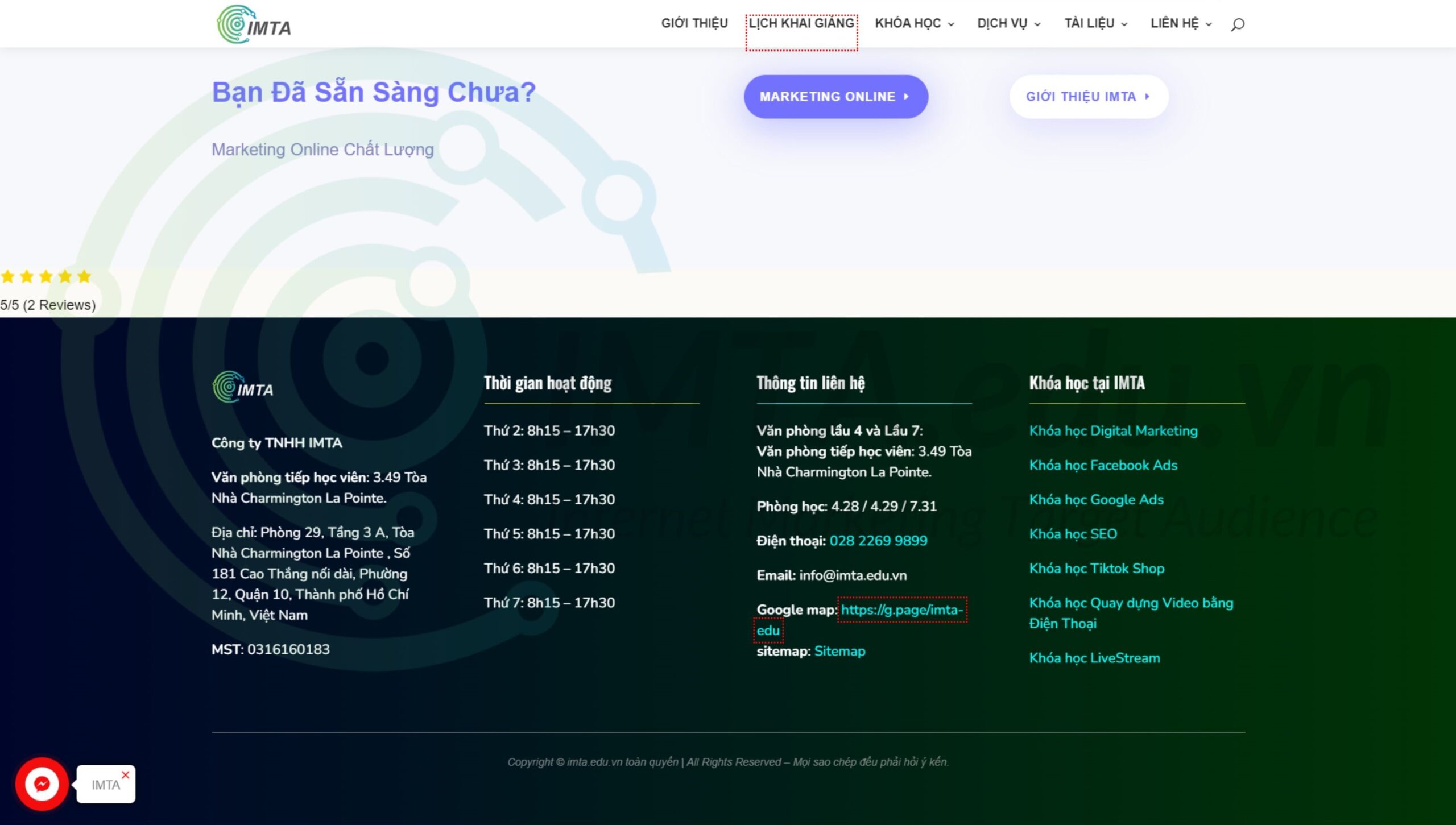Click the Thông tin liên hệ heading
Image resolution: width=1456 pixels, height=825 pixels.
pyautogui.click(x=810, y=383)
